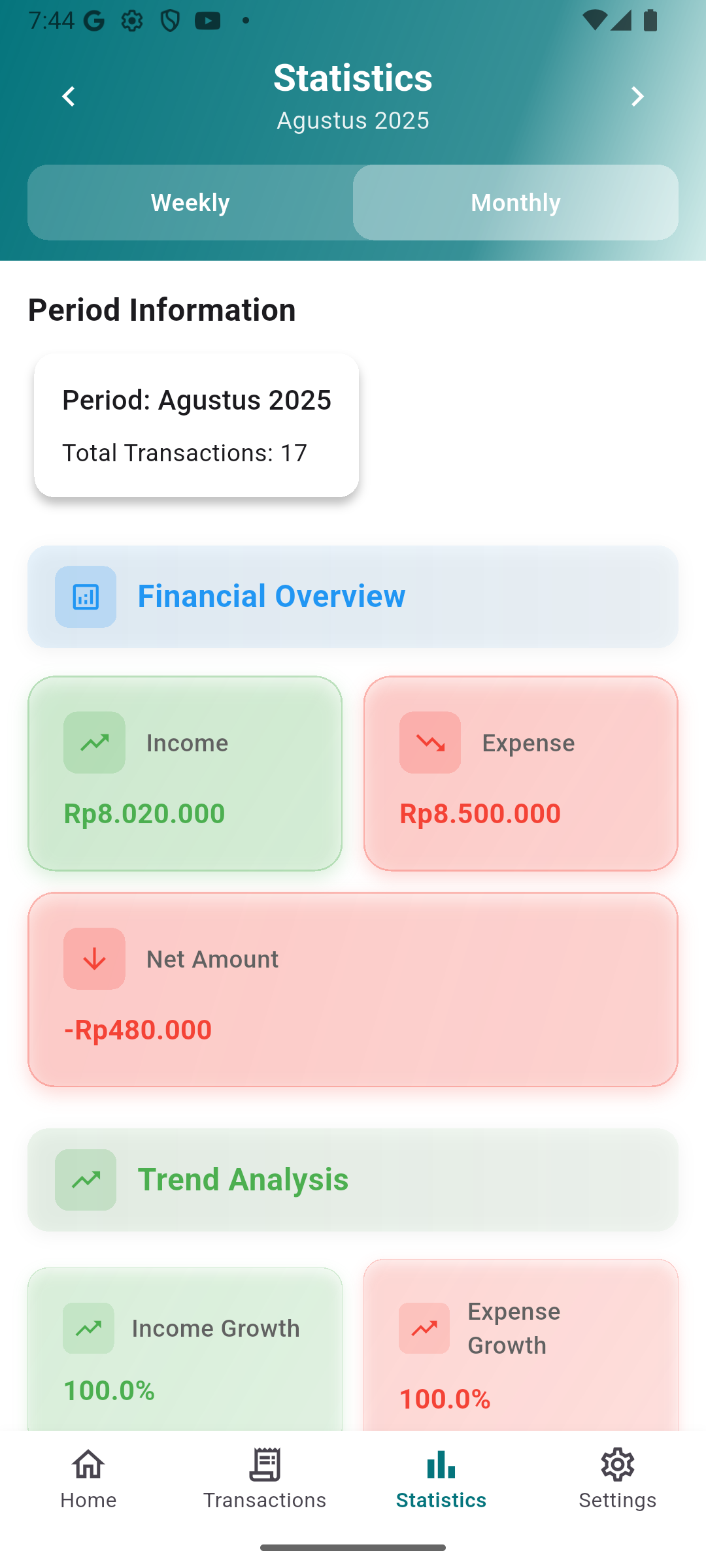Screen dimensions: 706x1568
Task: Tap the Statistics bar chart icon
Action: (441, 1465)
